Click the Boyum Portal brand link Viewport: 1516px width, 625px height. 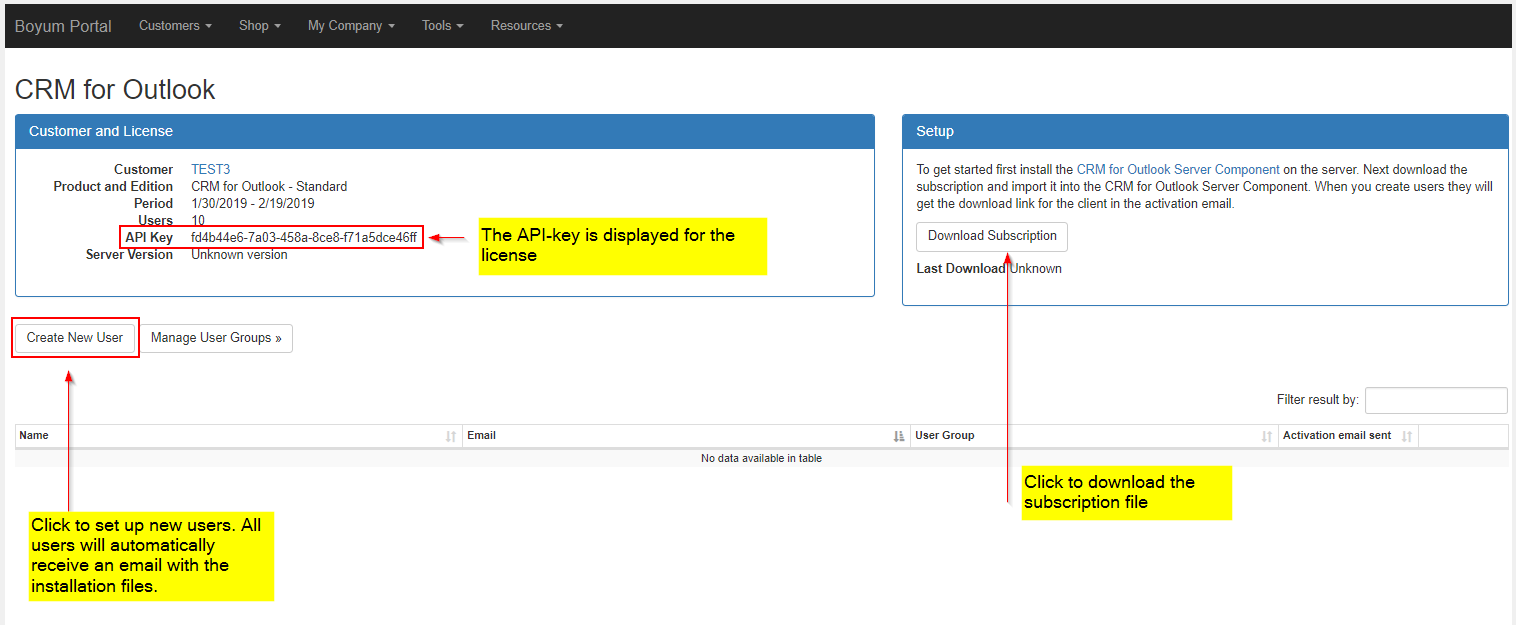tap(63, 26)
